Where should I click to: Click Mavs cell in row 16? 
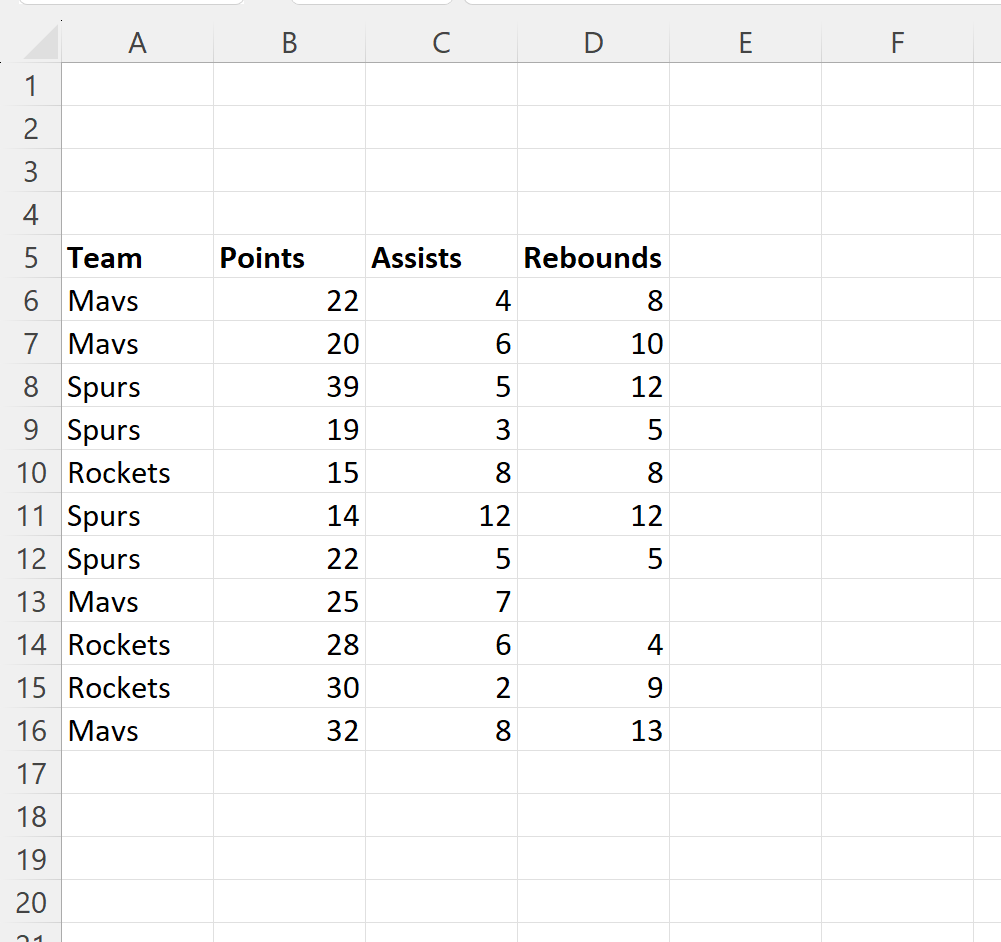tap(138, 731)
